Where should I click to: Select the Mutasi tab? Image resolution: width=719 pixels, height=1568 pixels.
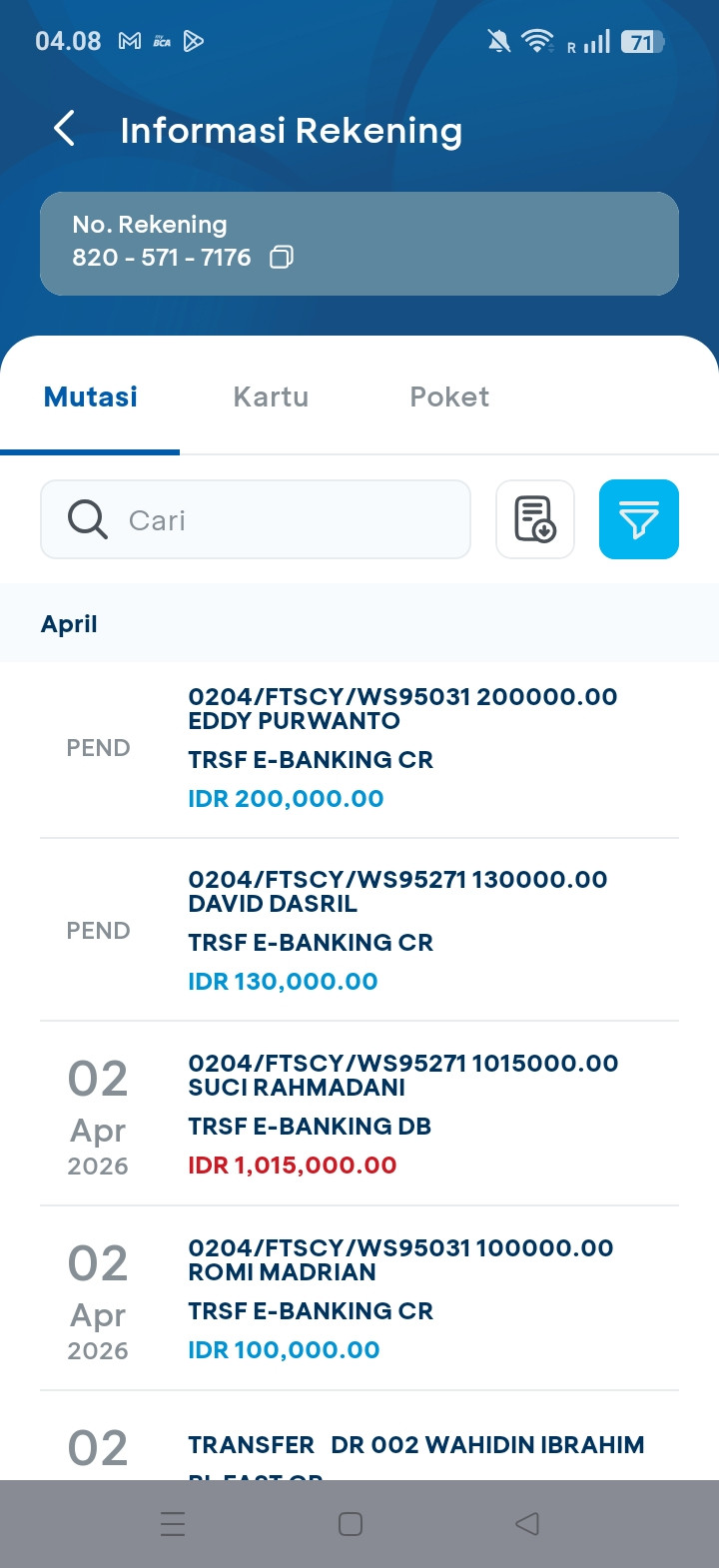point(91,396)
